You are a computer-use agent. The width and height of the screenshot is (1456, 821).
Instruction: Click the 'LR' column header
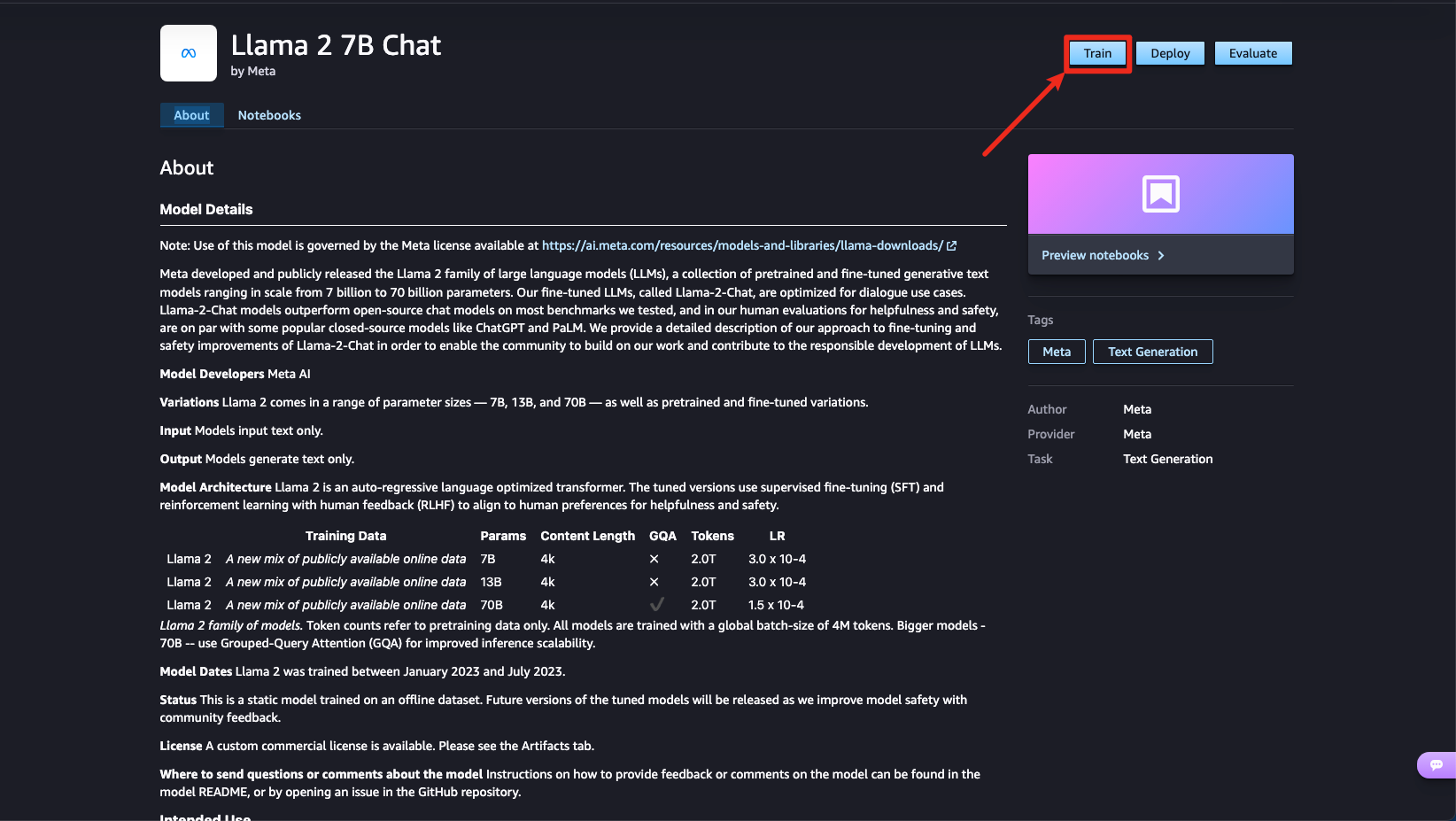coord(778,536)
